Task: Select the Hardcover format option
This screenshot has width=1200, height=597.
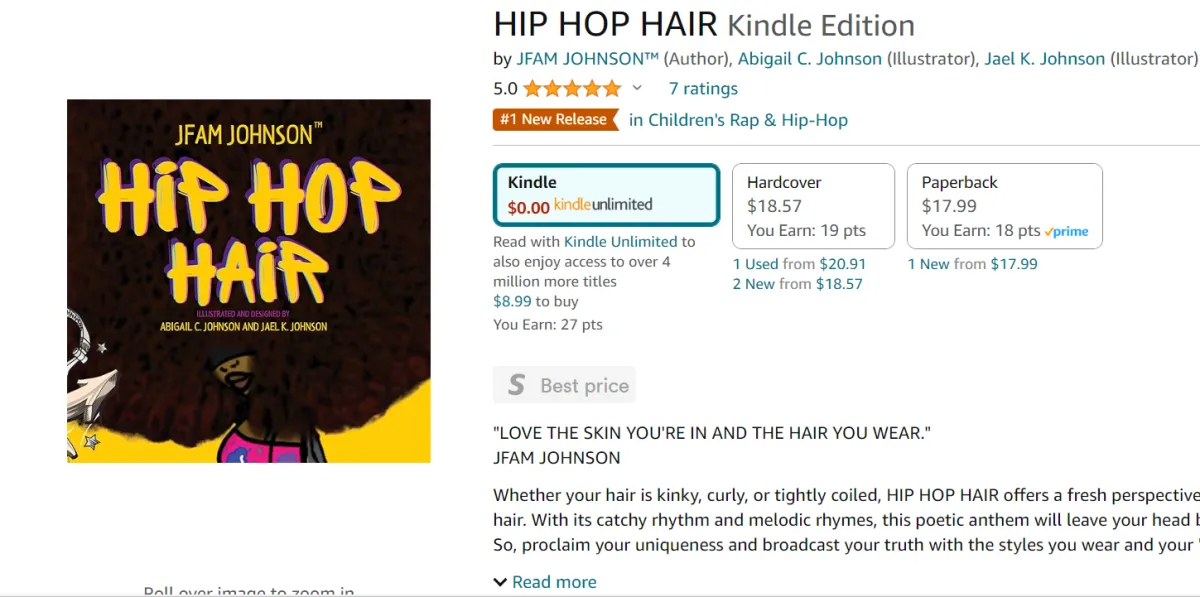Action: click(814, 206)
